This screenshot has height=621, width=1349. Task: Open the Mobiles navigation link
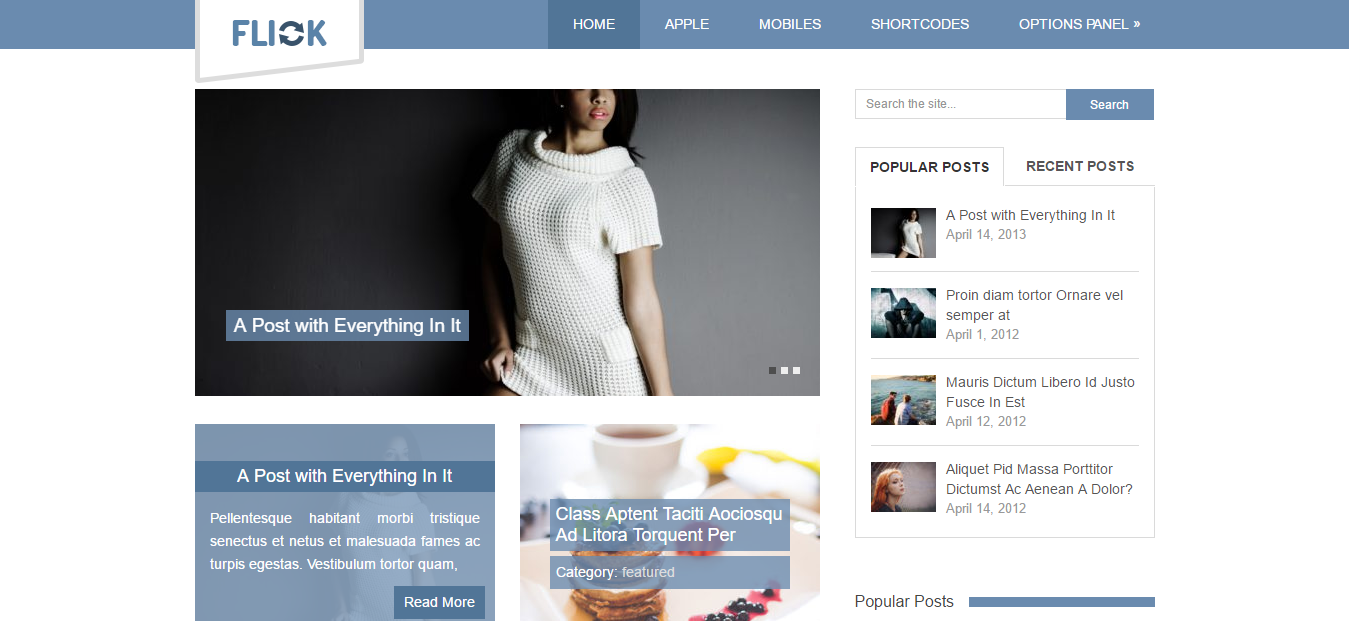click(x=789, y=24)
